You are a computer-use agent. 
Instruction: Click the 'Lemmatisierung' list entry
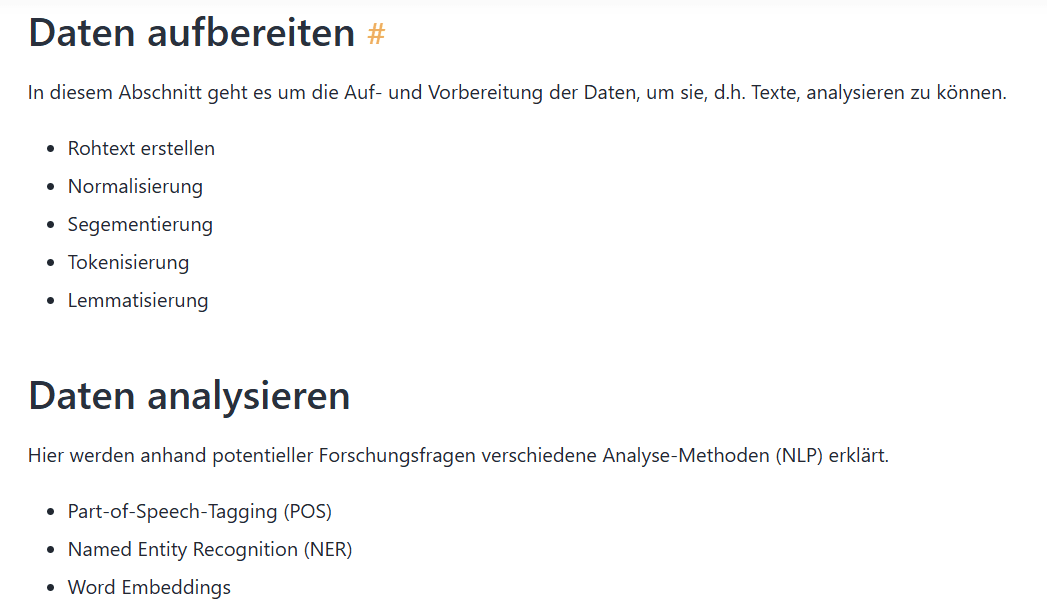pos(138,300)
